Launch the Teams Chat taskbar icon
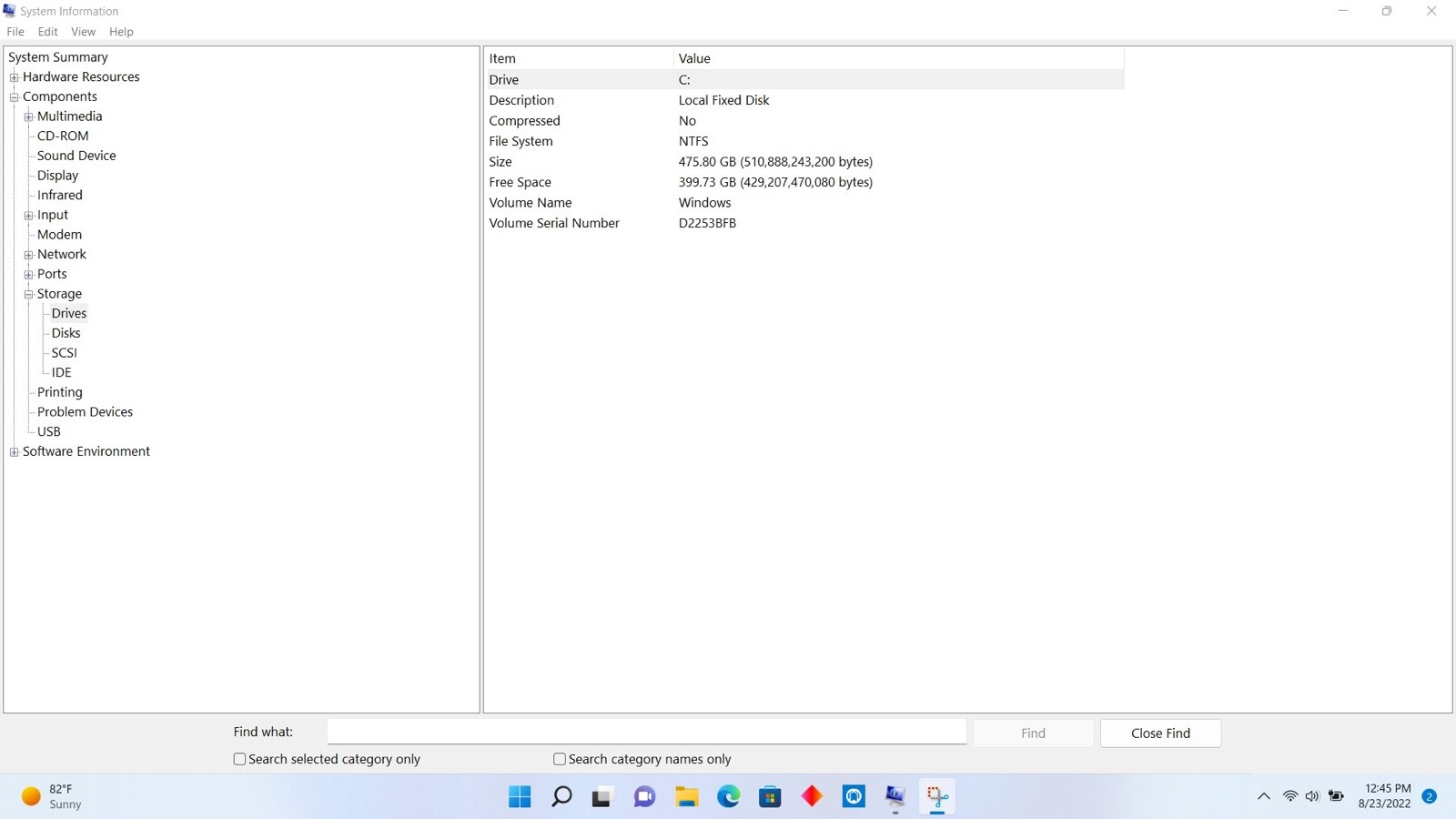The image size is (1456, 819). (x=644, y=797)
